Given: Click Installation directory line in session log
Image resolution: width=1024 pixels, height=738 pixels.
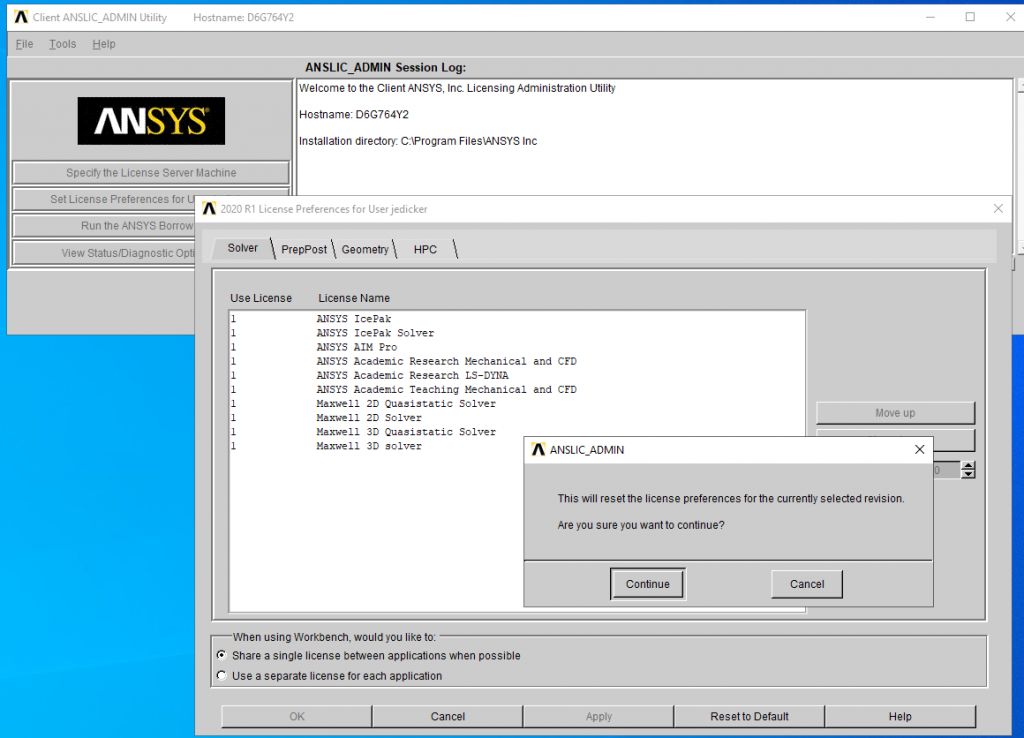Looking at the screenshot, I should 418,141.
